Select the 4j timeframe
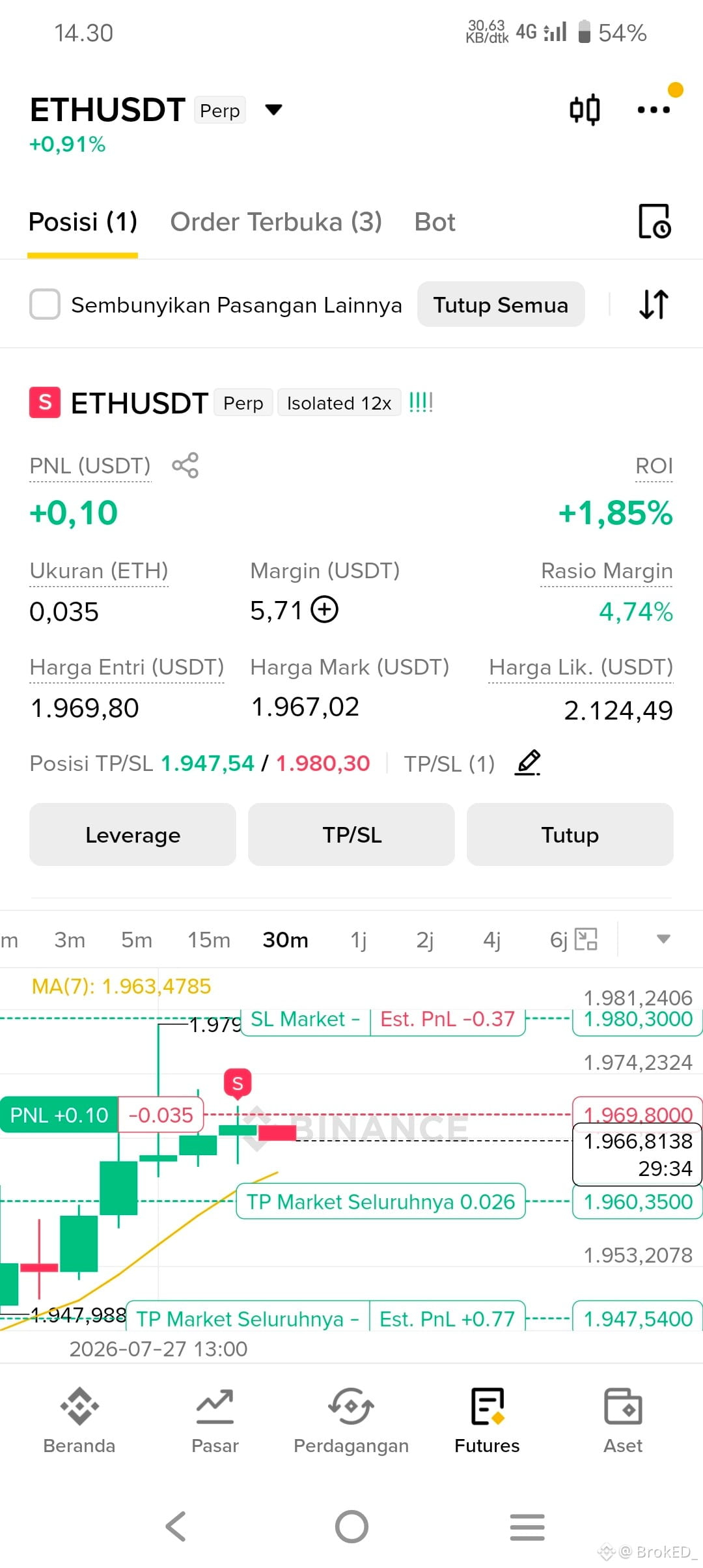The width and height of the screenshot is (703, 1568). [492, 940]
